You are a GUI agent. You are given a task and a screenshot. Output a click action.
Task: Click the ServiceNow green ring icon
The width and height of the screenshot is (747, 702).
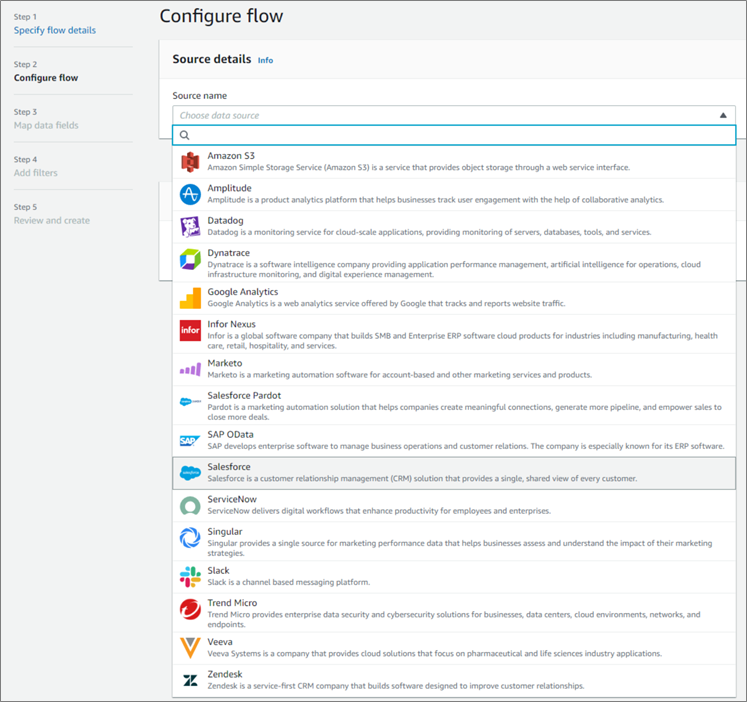coord(190,506)
